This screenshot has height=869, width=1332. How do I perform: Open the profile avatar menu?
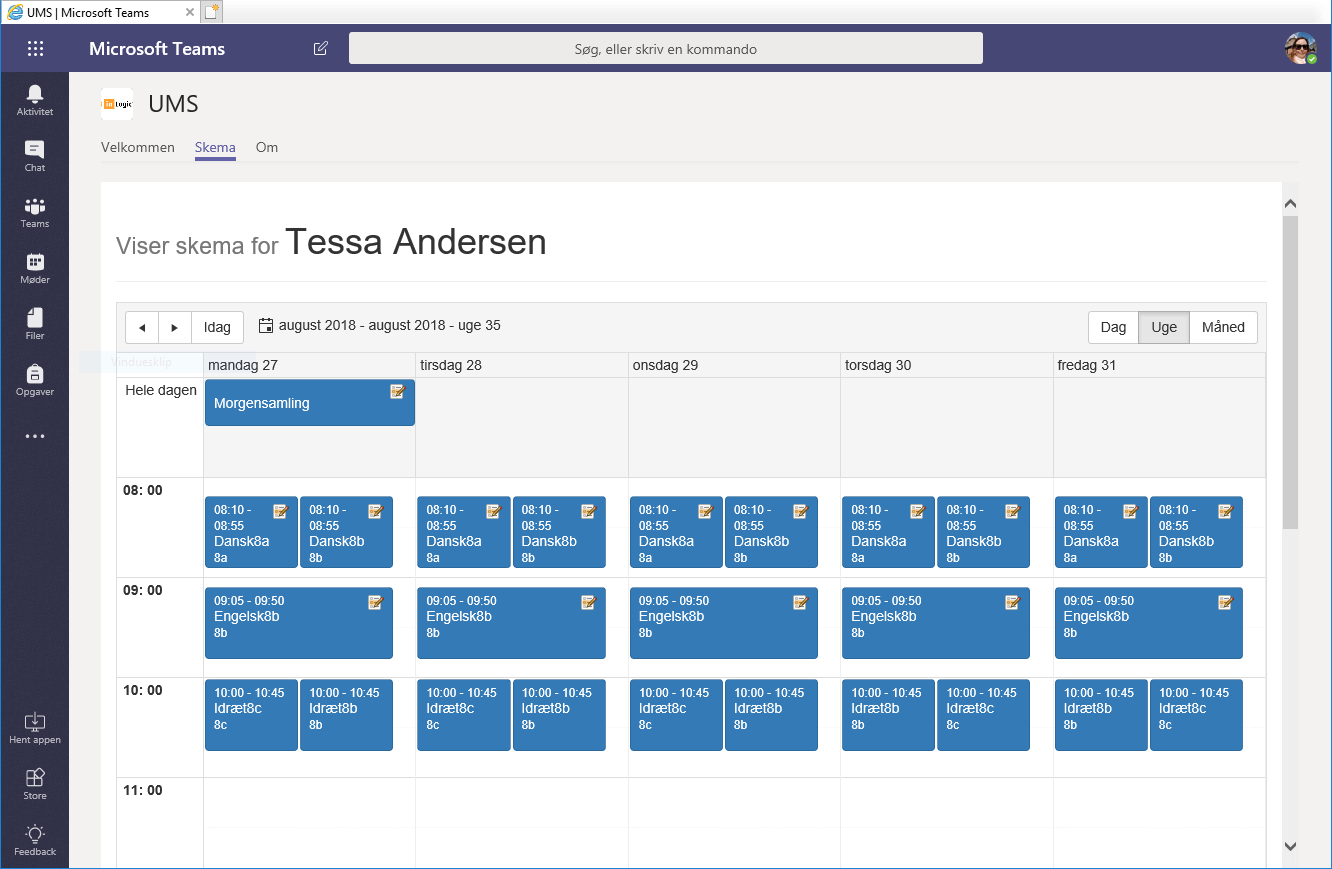1300,48
